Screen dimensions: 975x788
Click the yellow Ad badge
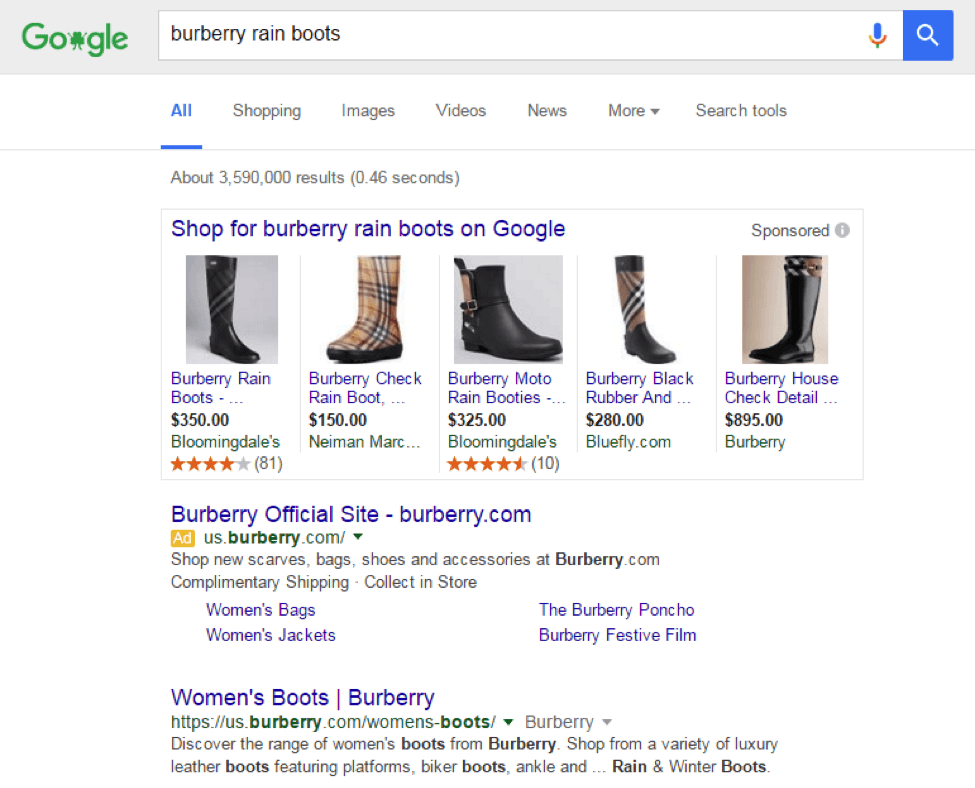182,537
